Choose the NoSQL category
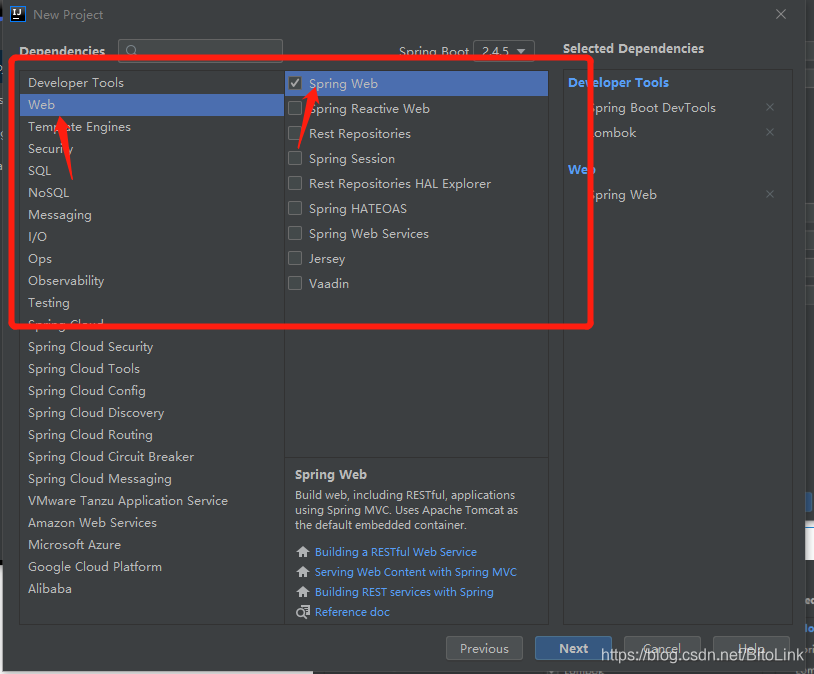This screenshot has height=674, width=814. tap(152, 193)
